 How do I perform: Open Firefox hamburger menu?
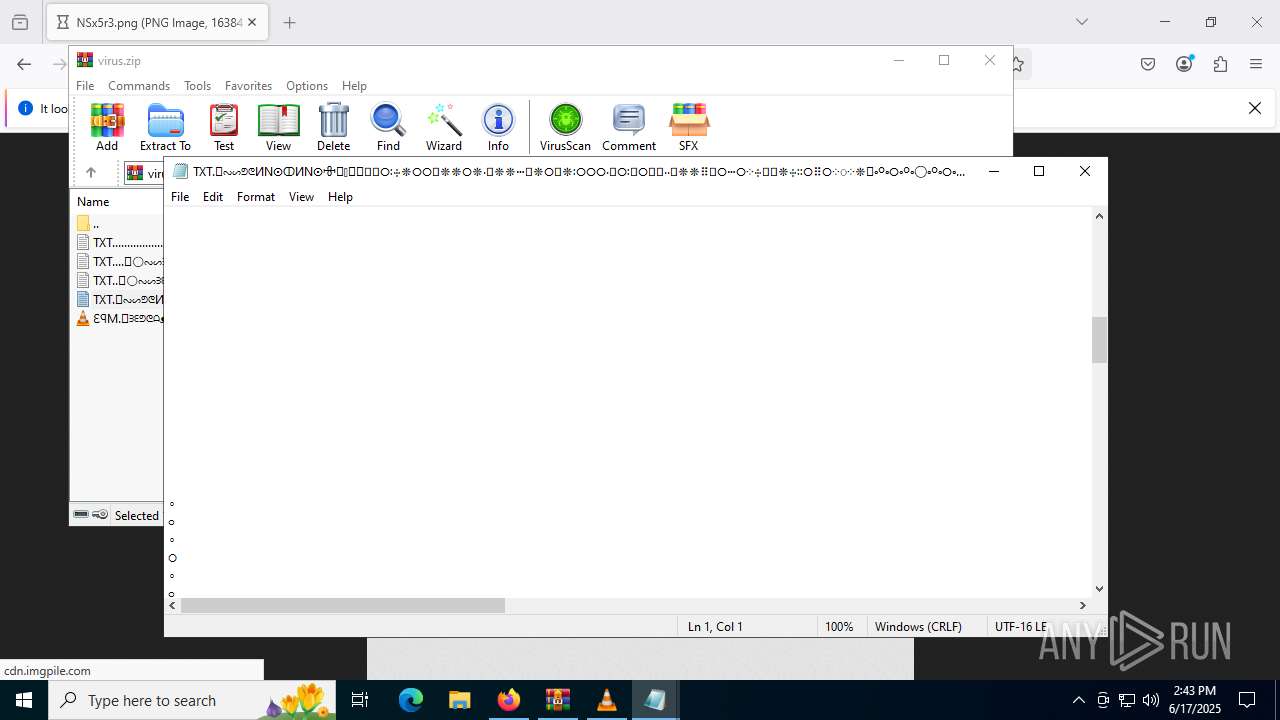pyautogui.click(x=1256, y=64)
